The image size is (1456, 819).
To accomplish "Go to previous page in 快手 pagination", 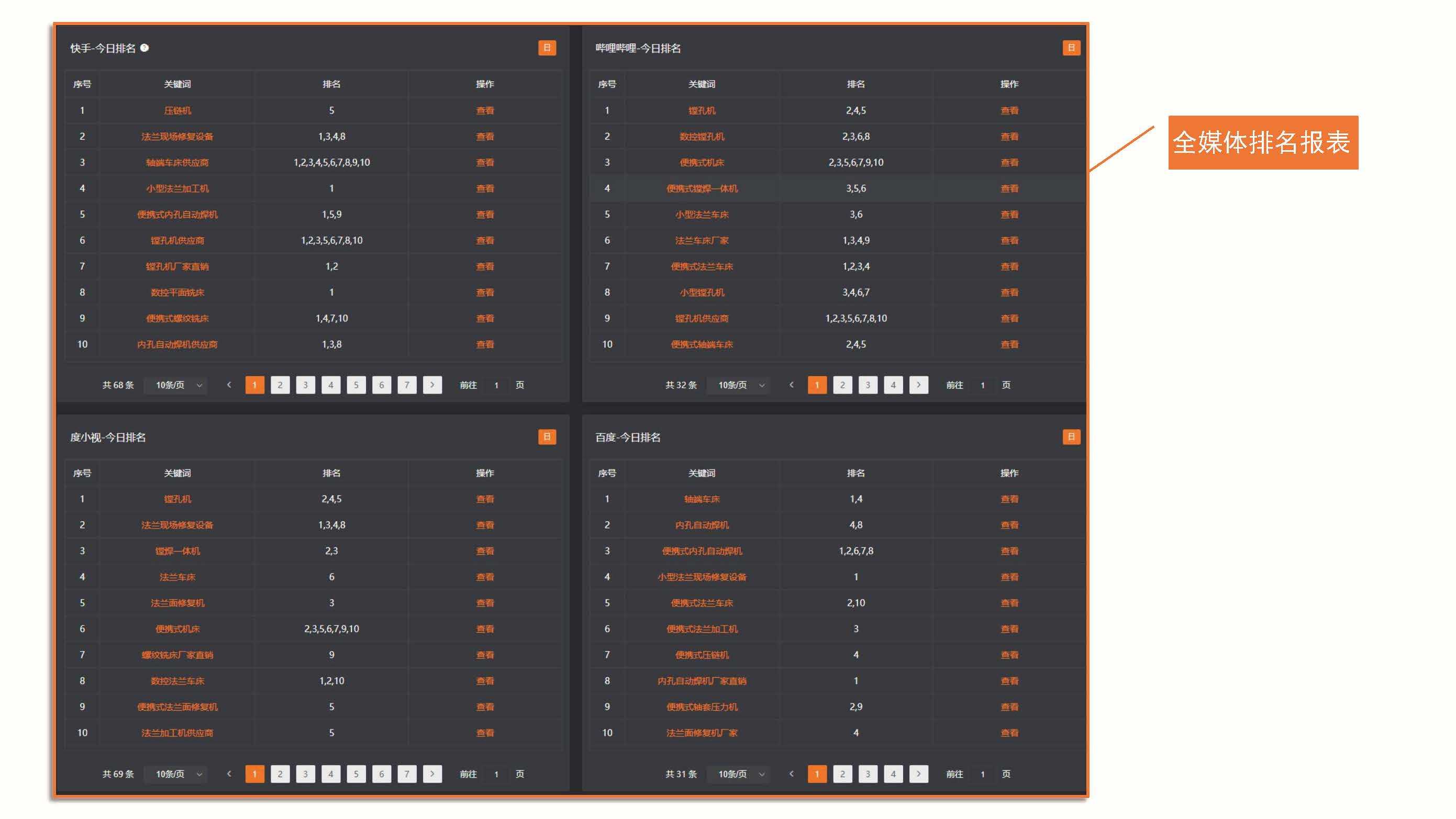I will [229, 385].
